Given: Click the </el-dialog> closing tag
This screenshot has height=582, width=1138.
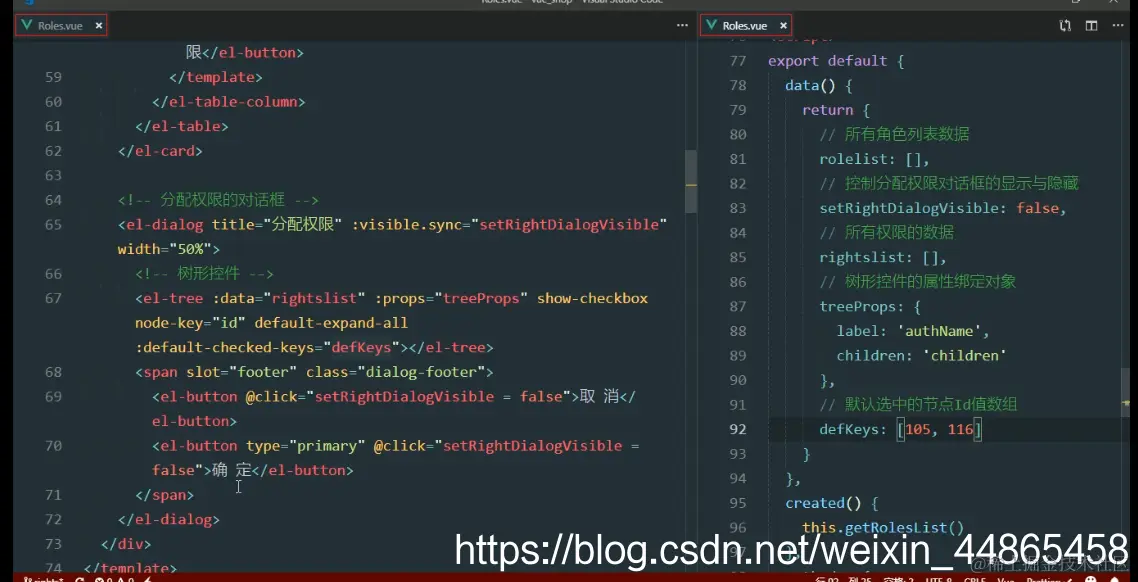Looking at the screenshot, I should coord(168,520).
